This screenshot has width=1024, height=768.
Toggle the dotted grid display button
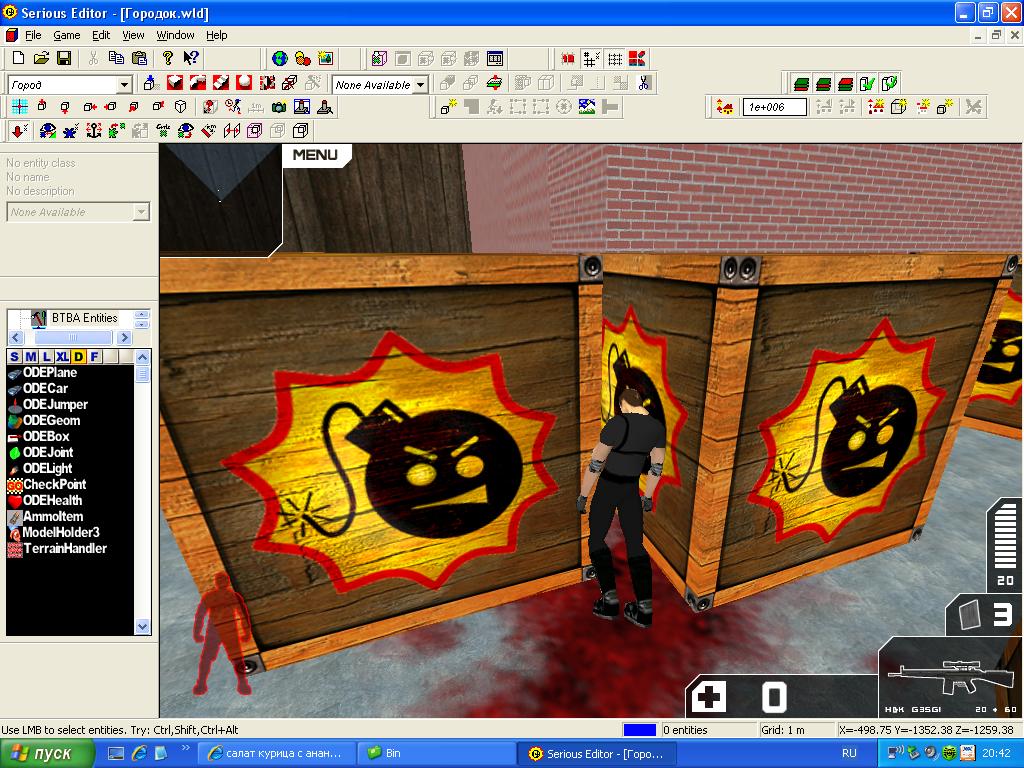point(615,59)
